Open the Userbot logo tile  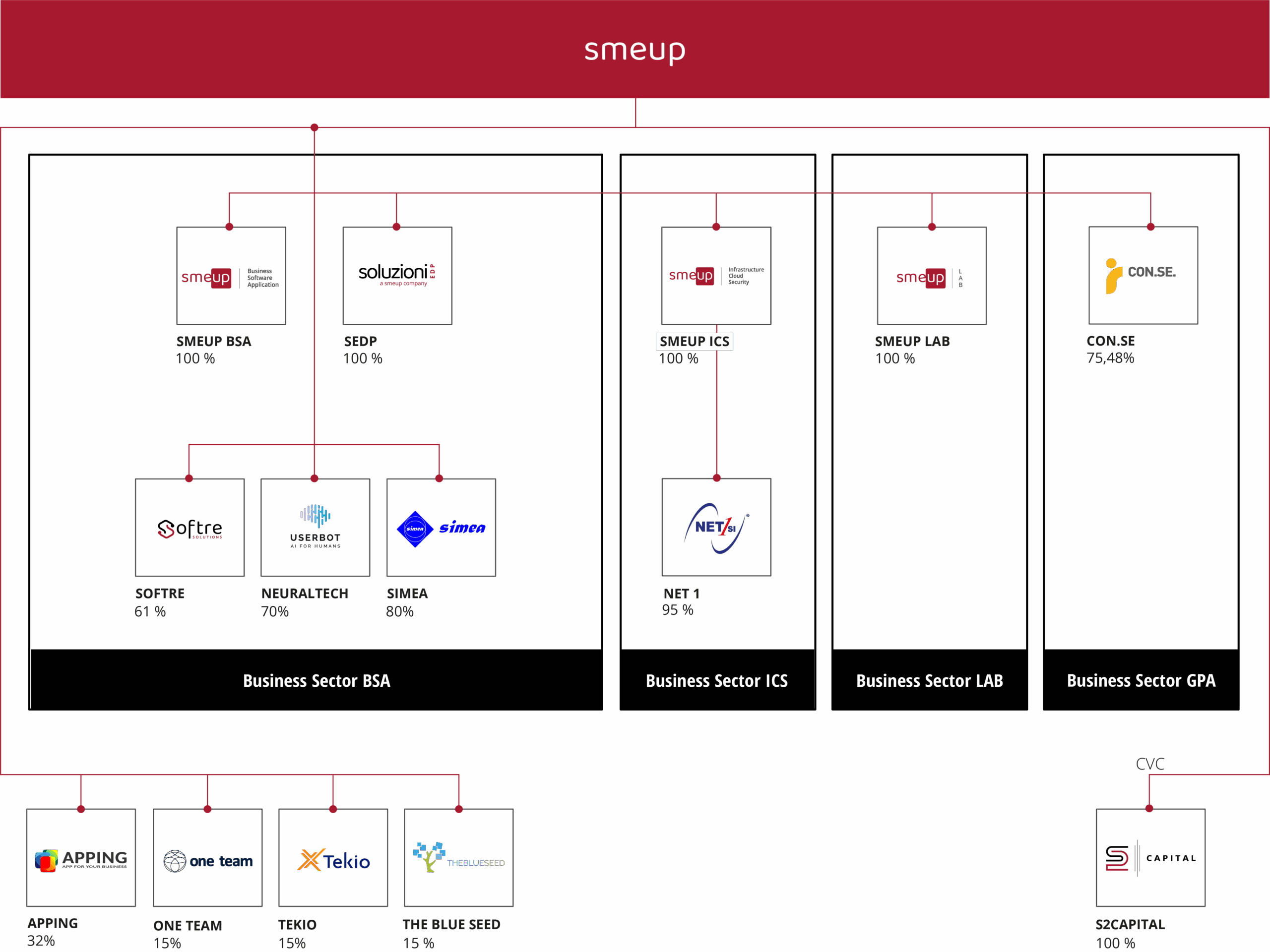[315, 528]
